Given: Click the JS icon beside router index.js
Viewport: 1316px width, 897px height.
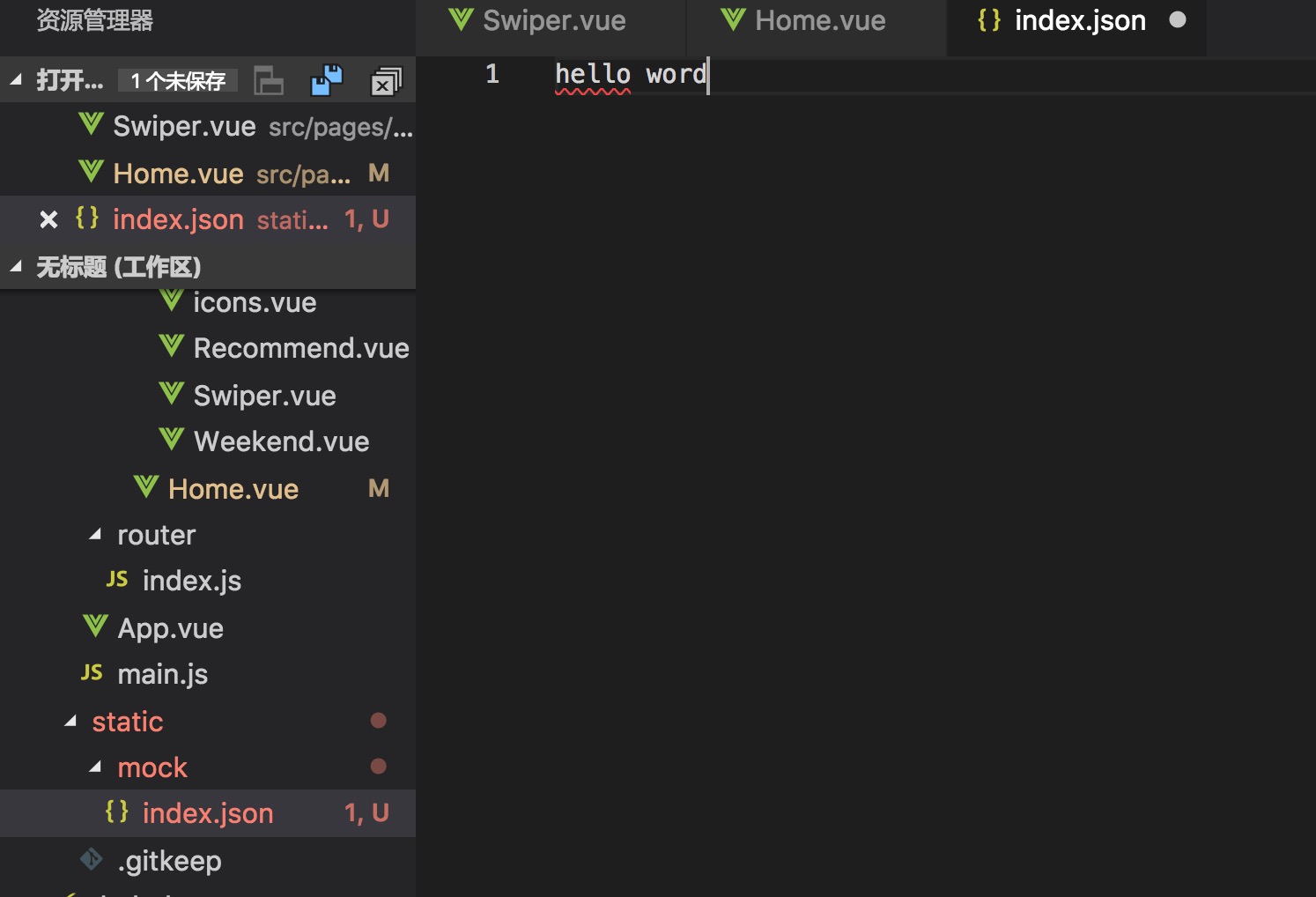Looking at the screenshot, I should click(x=117, y=580).
